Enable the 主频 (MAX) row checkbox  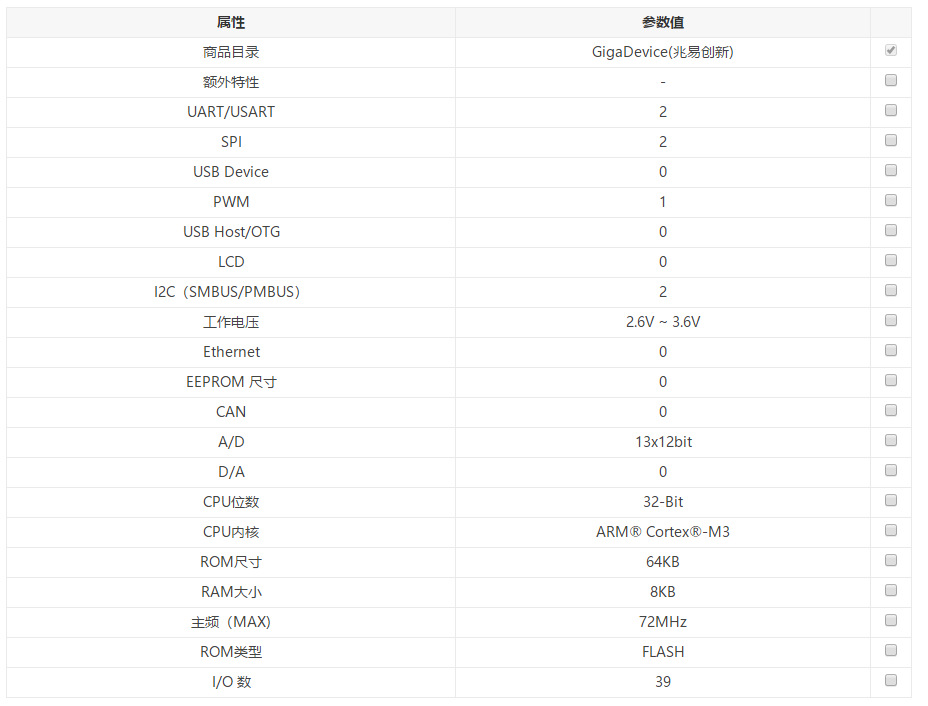(890, 621)
